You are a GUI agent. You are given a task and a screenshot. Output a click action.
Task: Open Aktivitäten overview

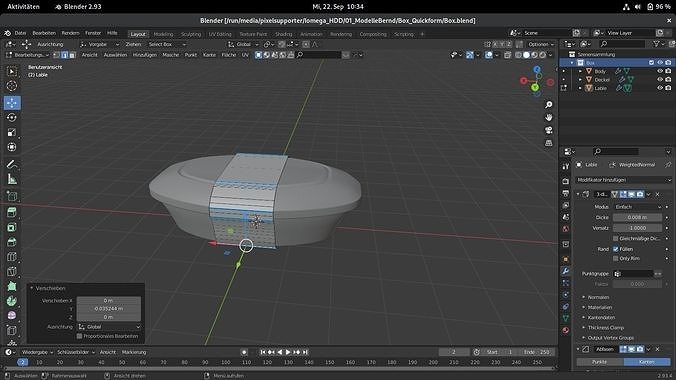pyautogui.click(x=23, y=6)
